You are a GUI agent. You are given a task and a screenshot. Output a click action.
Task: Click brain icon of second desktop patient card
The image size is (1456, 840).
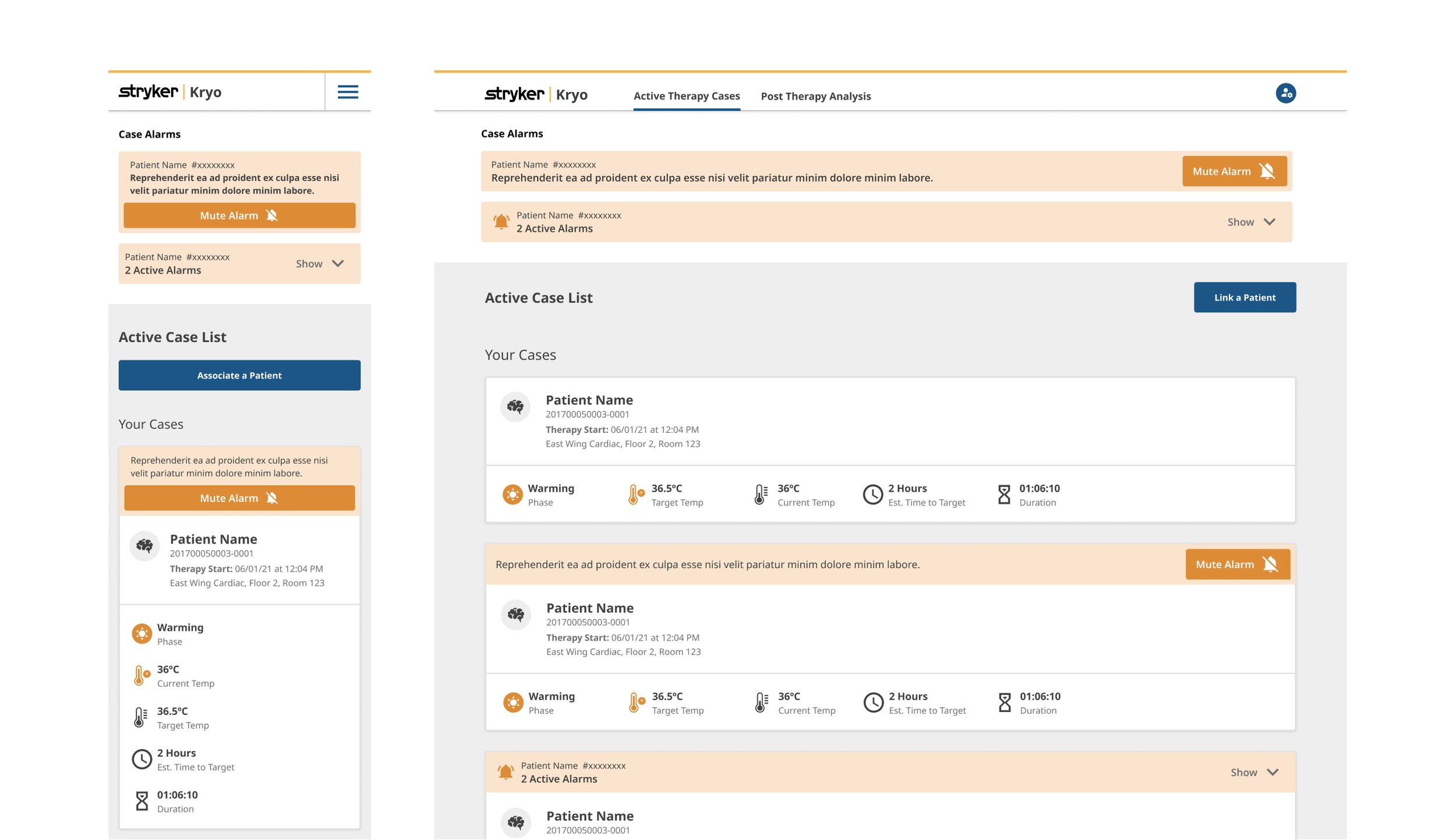pos(515,615)
